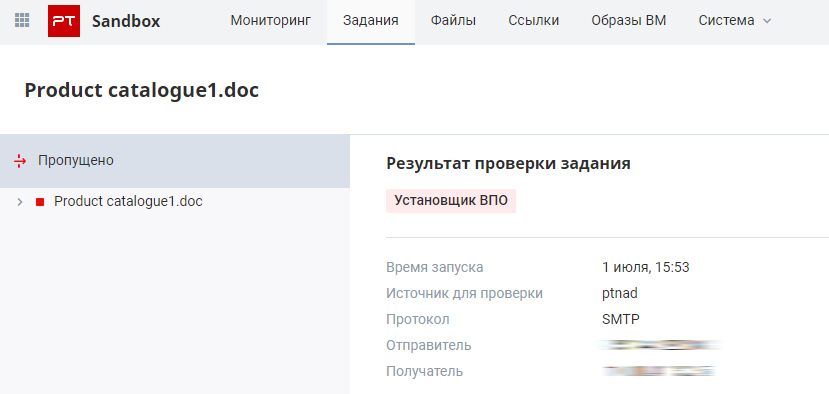
Task: Expand the Система dropdown menu
Action: 735,21
